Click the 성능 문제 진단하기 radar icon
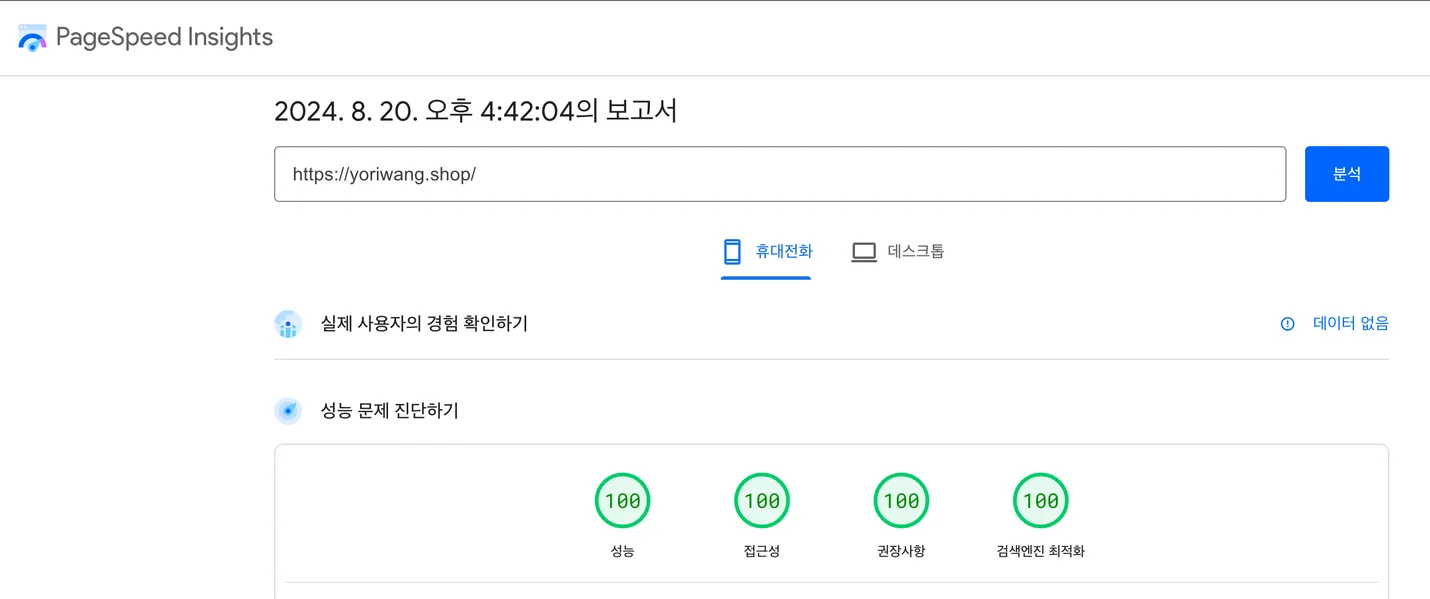1430x599 pixels. (x=288, y=411)
